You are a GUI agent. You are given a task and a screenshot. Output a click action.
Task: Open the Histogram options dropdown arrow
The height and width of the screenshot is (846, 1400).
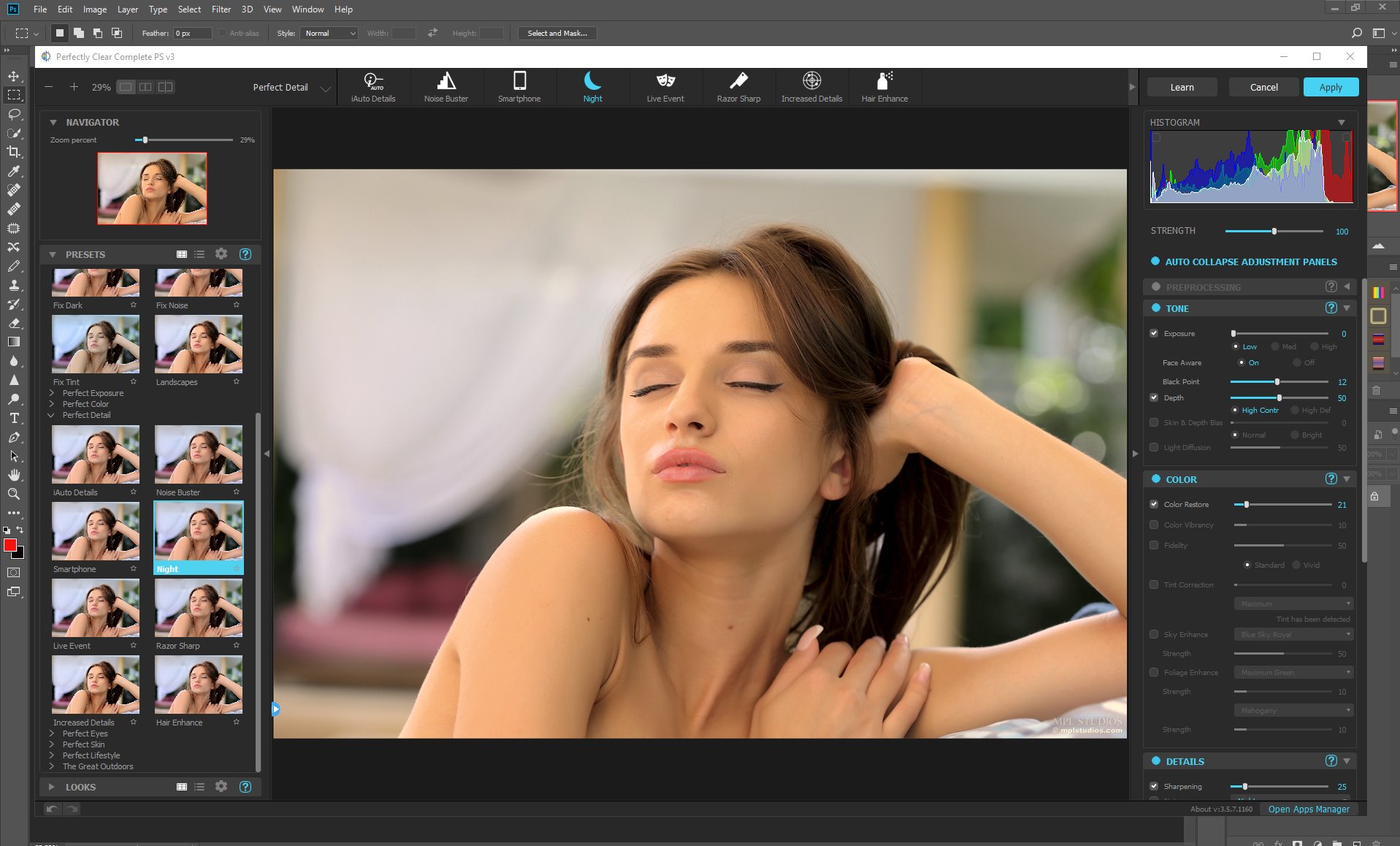click(1342, 122)
